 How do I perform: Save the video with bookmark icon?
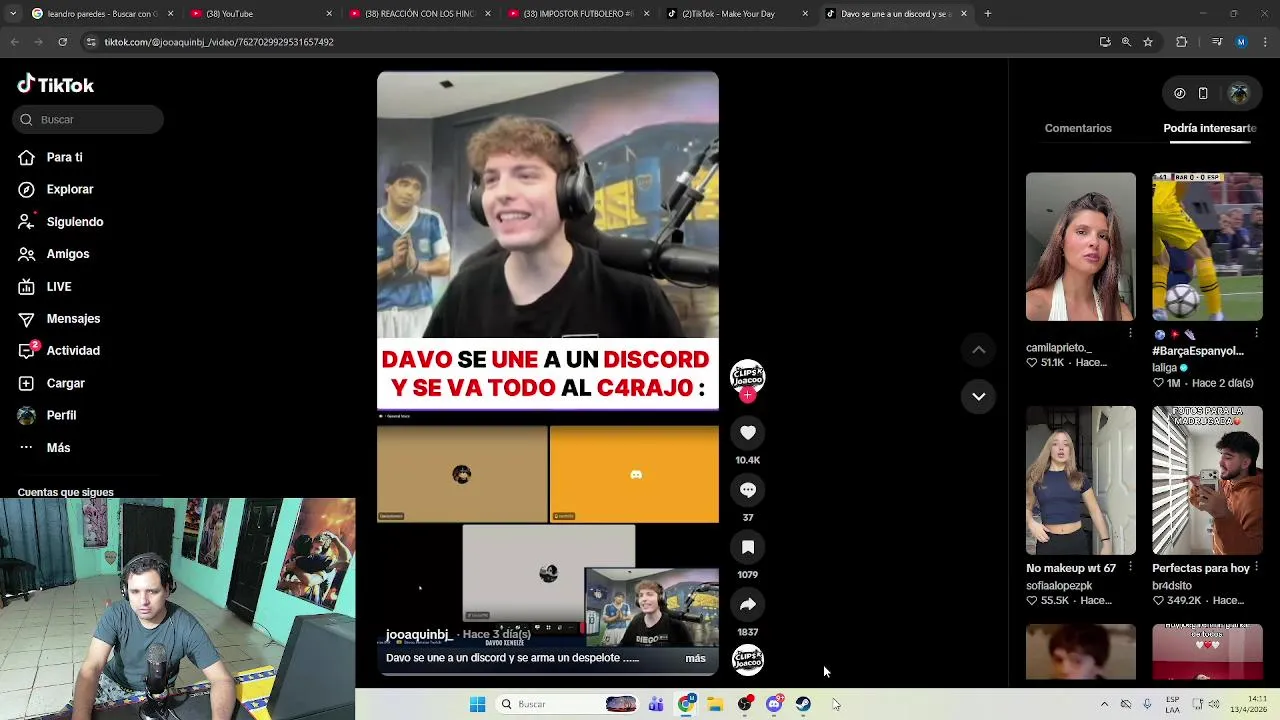pos(748,547)
